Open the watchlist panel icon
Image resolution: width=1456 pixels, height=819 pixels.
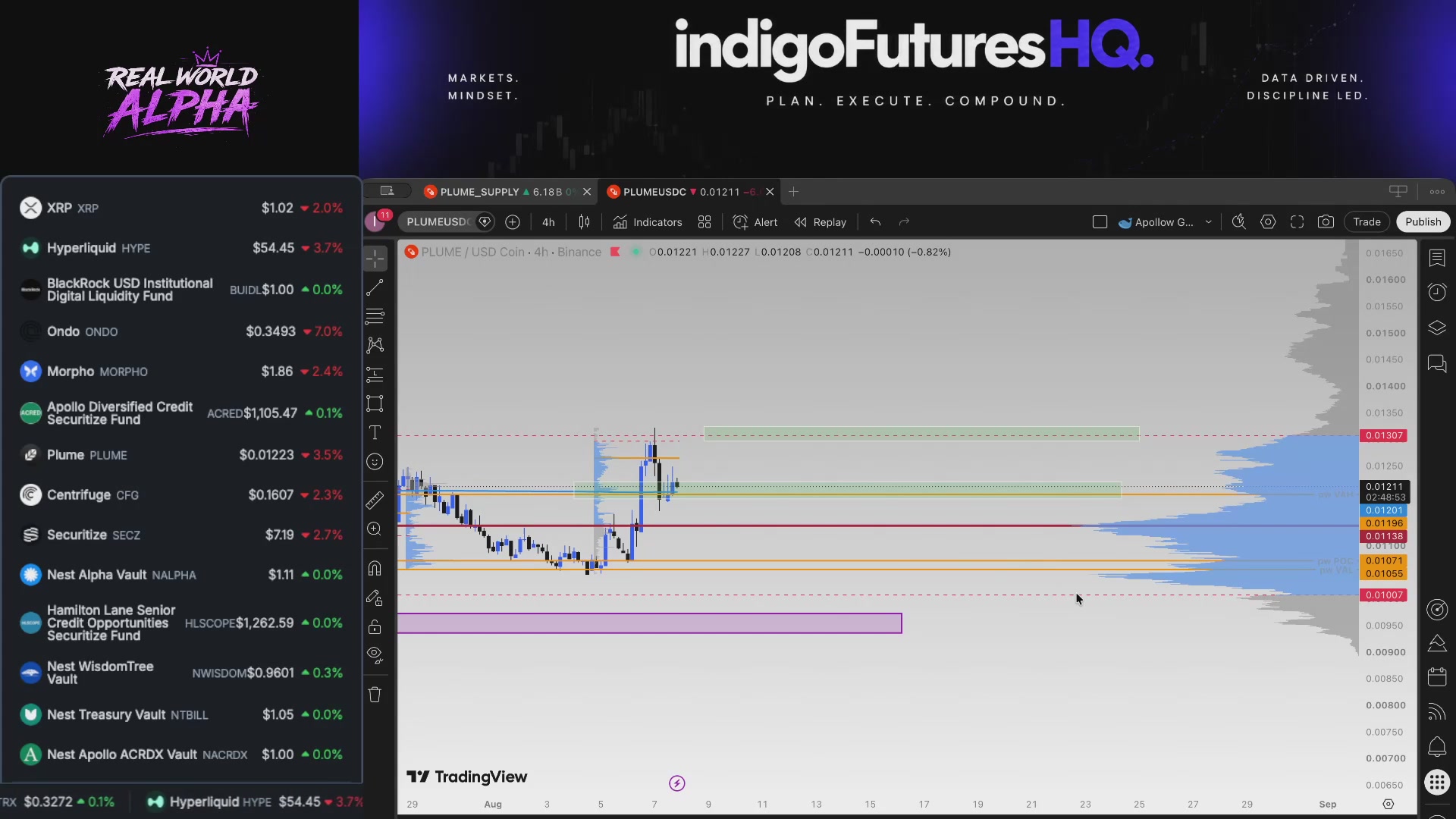click(1437, 259)
